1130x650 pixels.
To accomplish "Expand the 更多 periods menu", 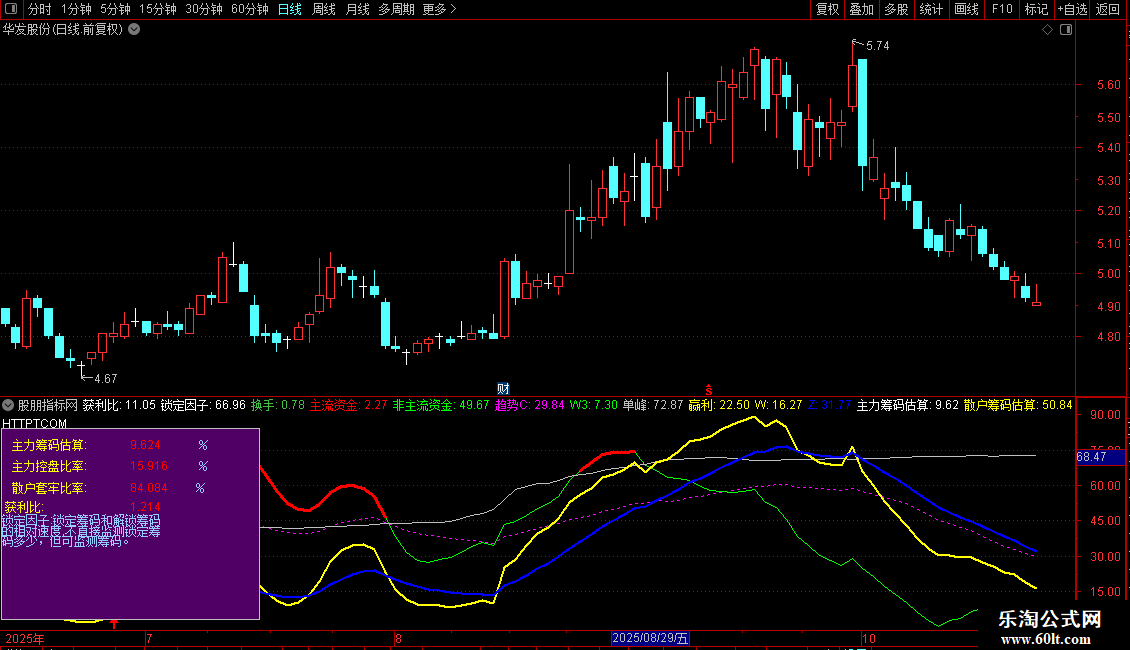I will pyautogui.click(x=439, y=9).
